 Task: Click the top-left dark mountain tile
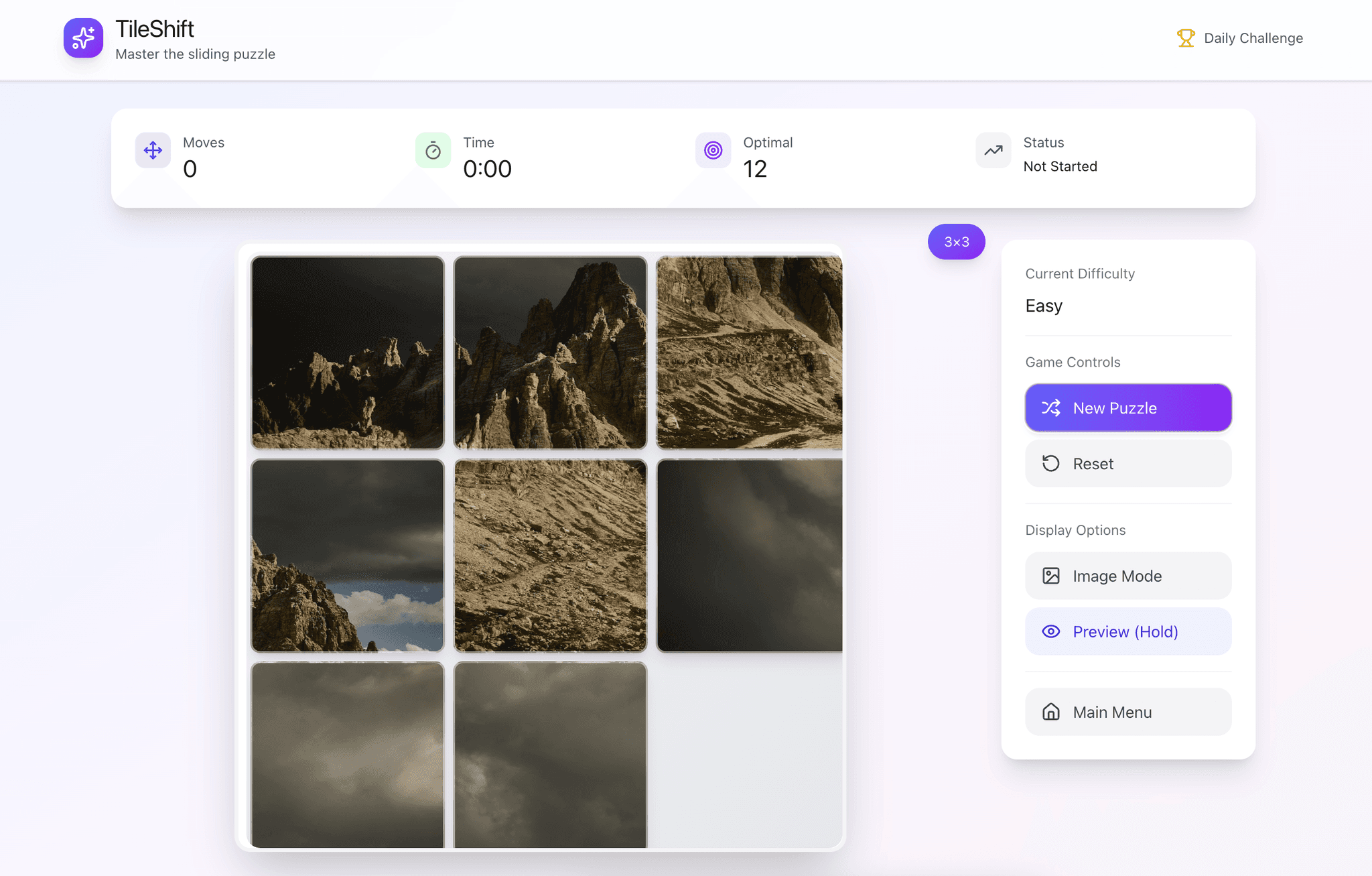tap(348, 353)
